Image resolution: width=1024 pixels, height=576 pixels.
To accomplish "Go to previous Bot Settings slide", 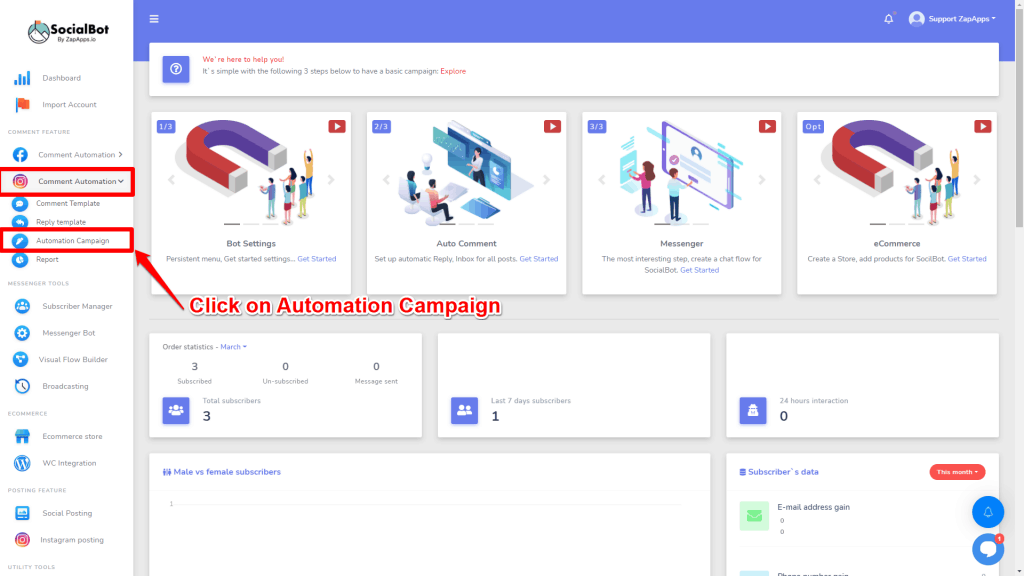I will pyautogui.click(x=171, y=180).
